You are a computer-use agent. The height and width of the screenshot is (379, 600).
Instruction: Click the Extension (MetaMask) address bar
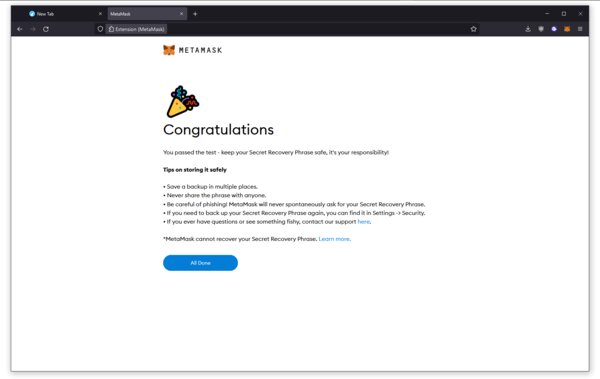click(283, 29)
